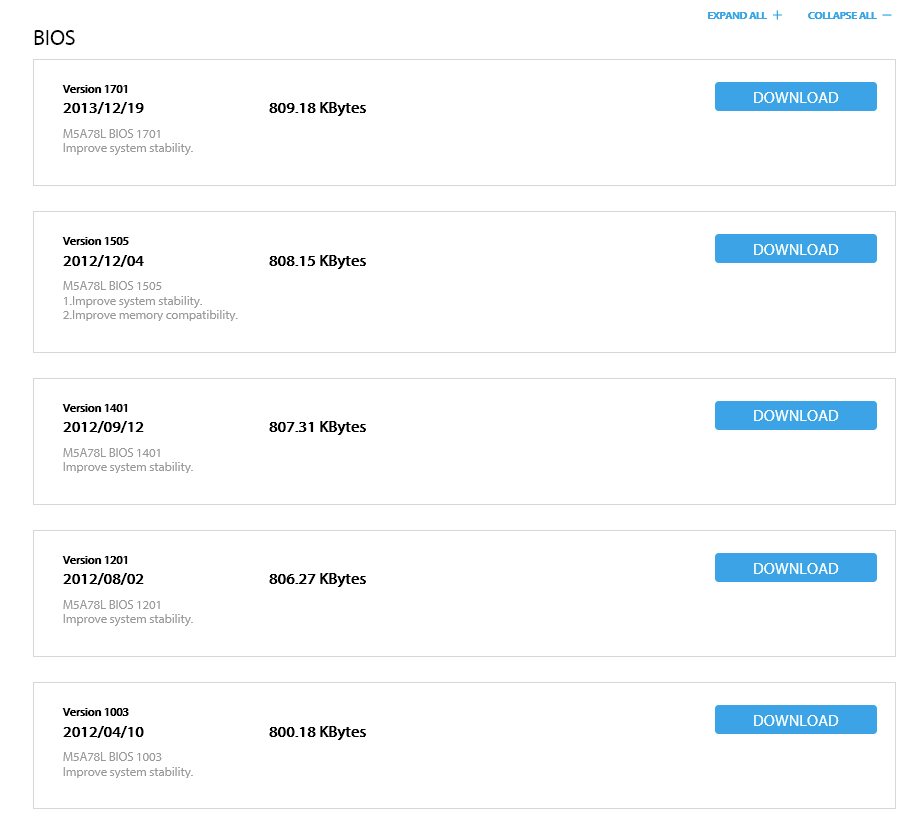Download BIOS Version 1505
The width and height of the screenshot is (923, 820).
point(795,248)
